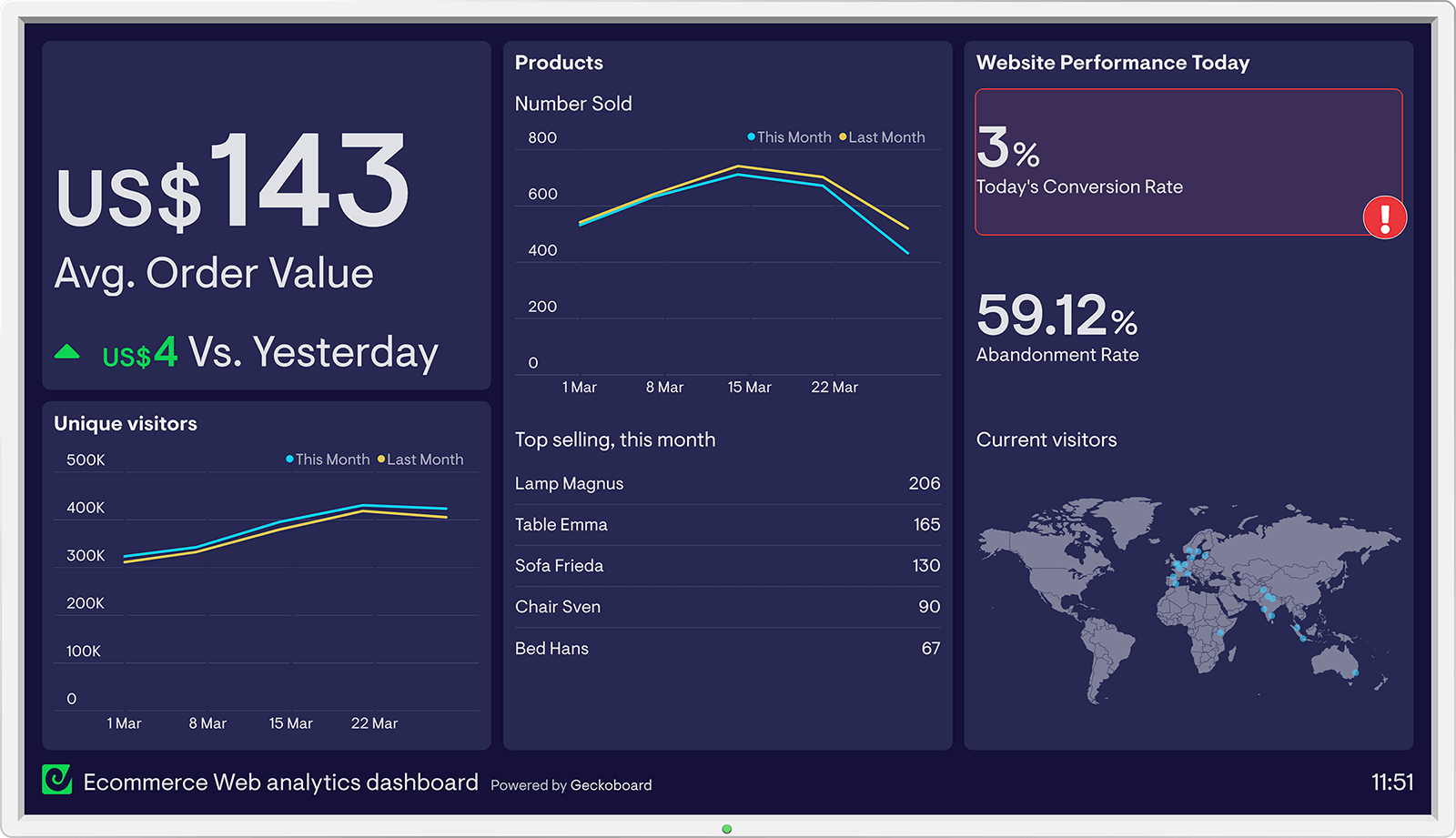The width and height of the screenshot is (1456, 838).
Task: Open the Products panel header
Action: (x=559, y=62)
